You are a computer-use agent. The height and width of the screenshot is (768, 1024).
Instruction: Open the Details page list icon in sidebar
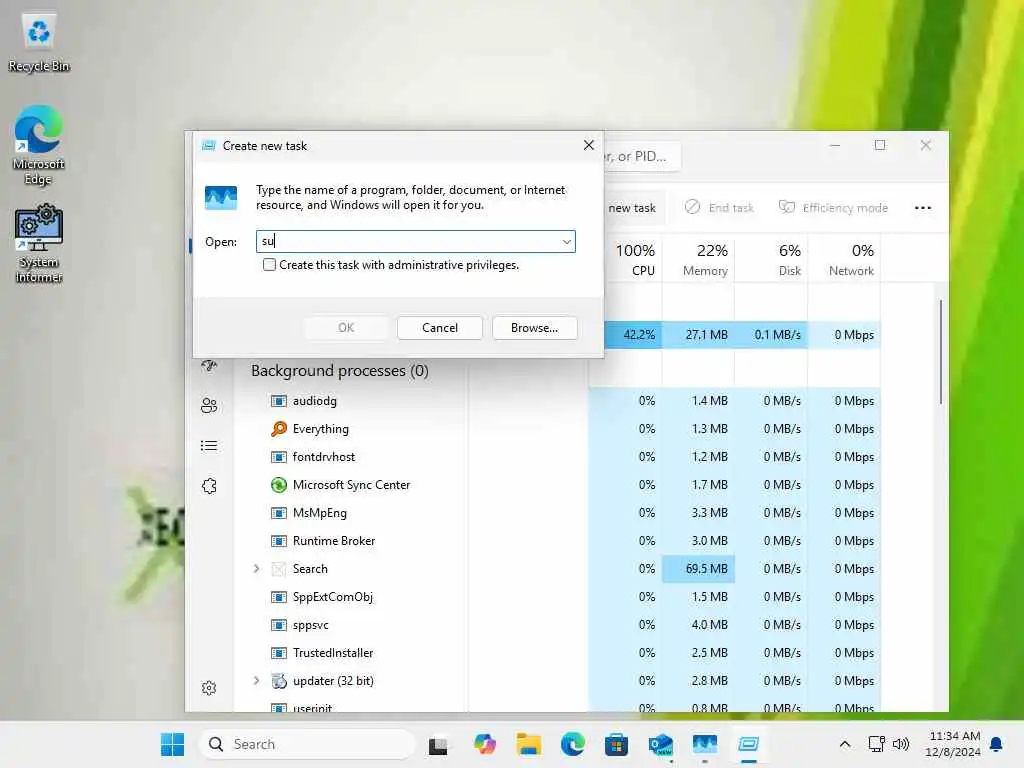click(x=209, y=446)
